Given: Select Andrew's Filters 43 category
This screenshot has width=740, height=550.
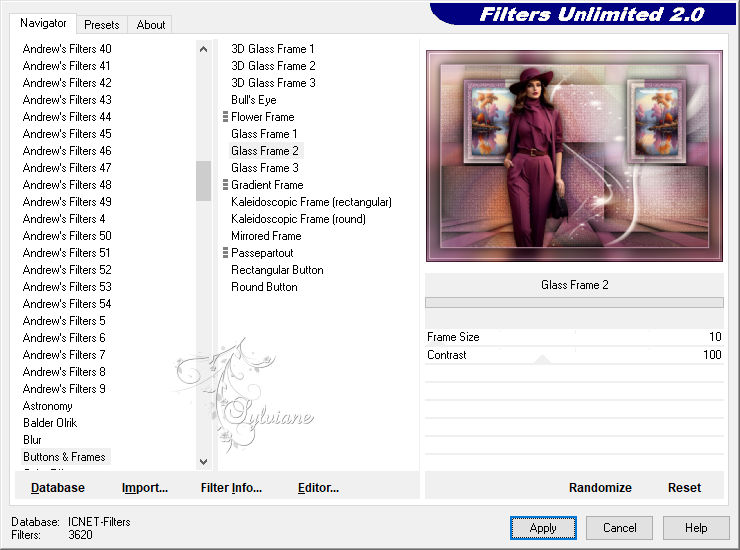Looking at the screenshot, I should pyautogui.click(x=67, y=100).
